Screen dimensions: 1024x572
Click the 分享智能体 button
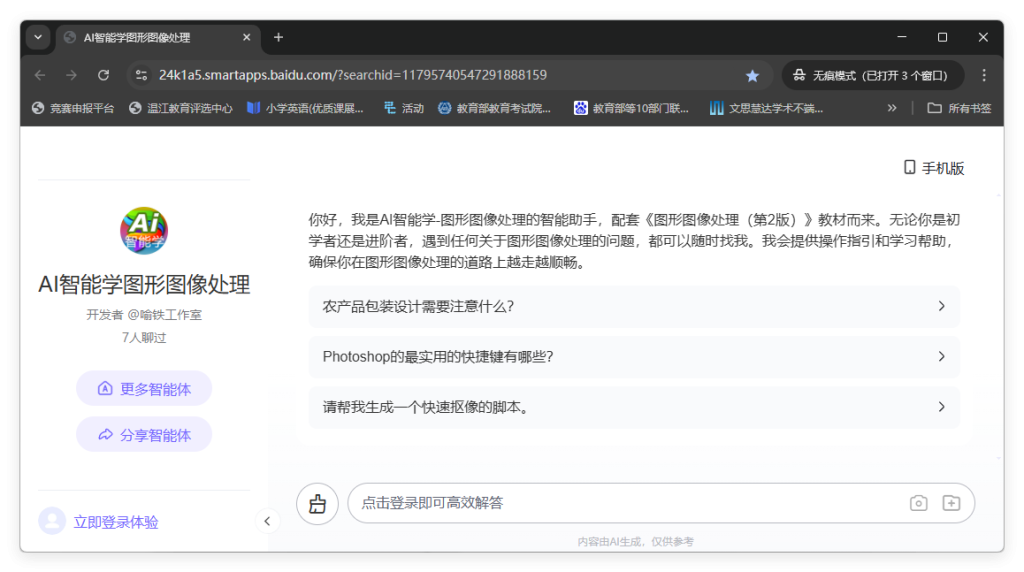(x=144, y=435)
